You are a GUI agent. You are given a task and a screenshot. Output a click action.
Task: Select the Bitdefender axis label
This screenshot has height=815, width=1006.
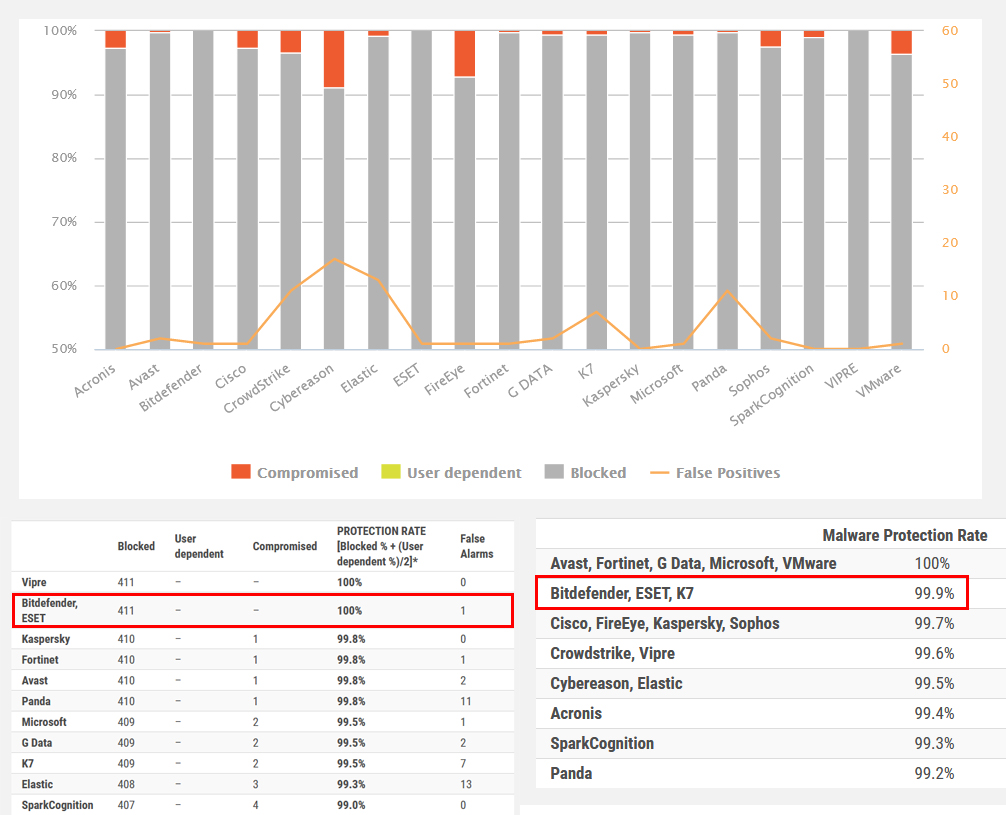click(171, 387)
